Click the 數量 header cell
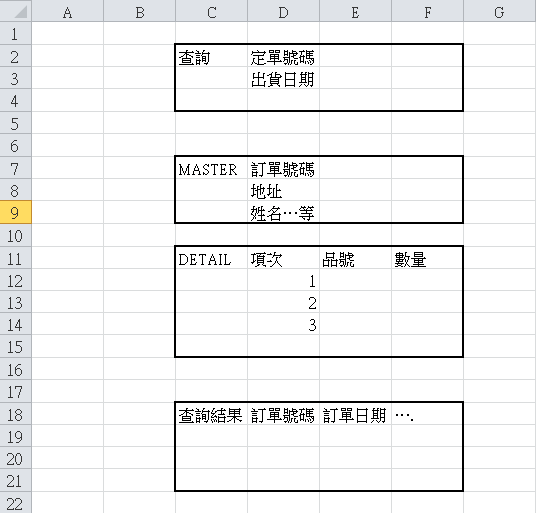Screen dimensions: 536x513 pos(428,258)
